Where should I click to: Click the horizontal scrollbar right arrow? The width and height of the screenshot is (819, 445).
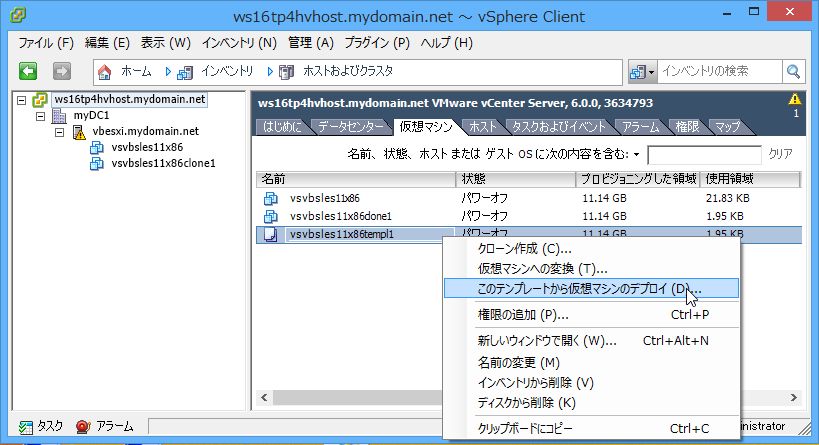[794, 397]
